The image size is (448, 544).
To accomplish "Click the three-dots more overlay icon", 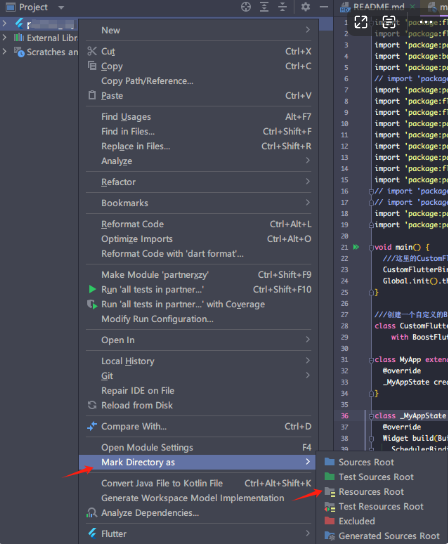I will (425, 22).
